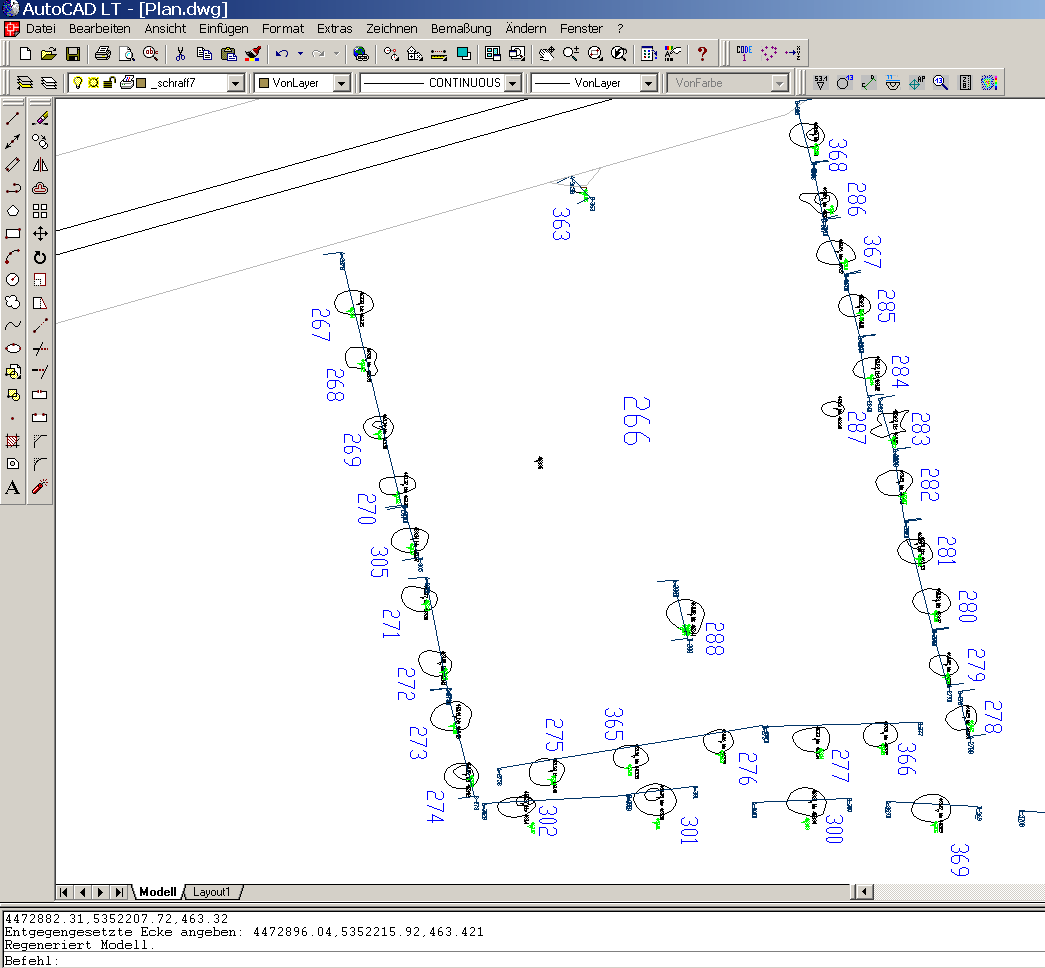Screen dimensions: 1045x968
Task: Toggle the layer lock padlock icon
Action: click(109, 83)
